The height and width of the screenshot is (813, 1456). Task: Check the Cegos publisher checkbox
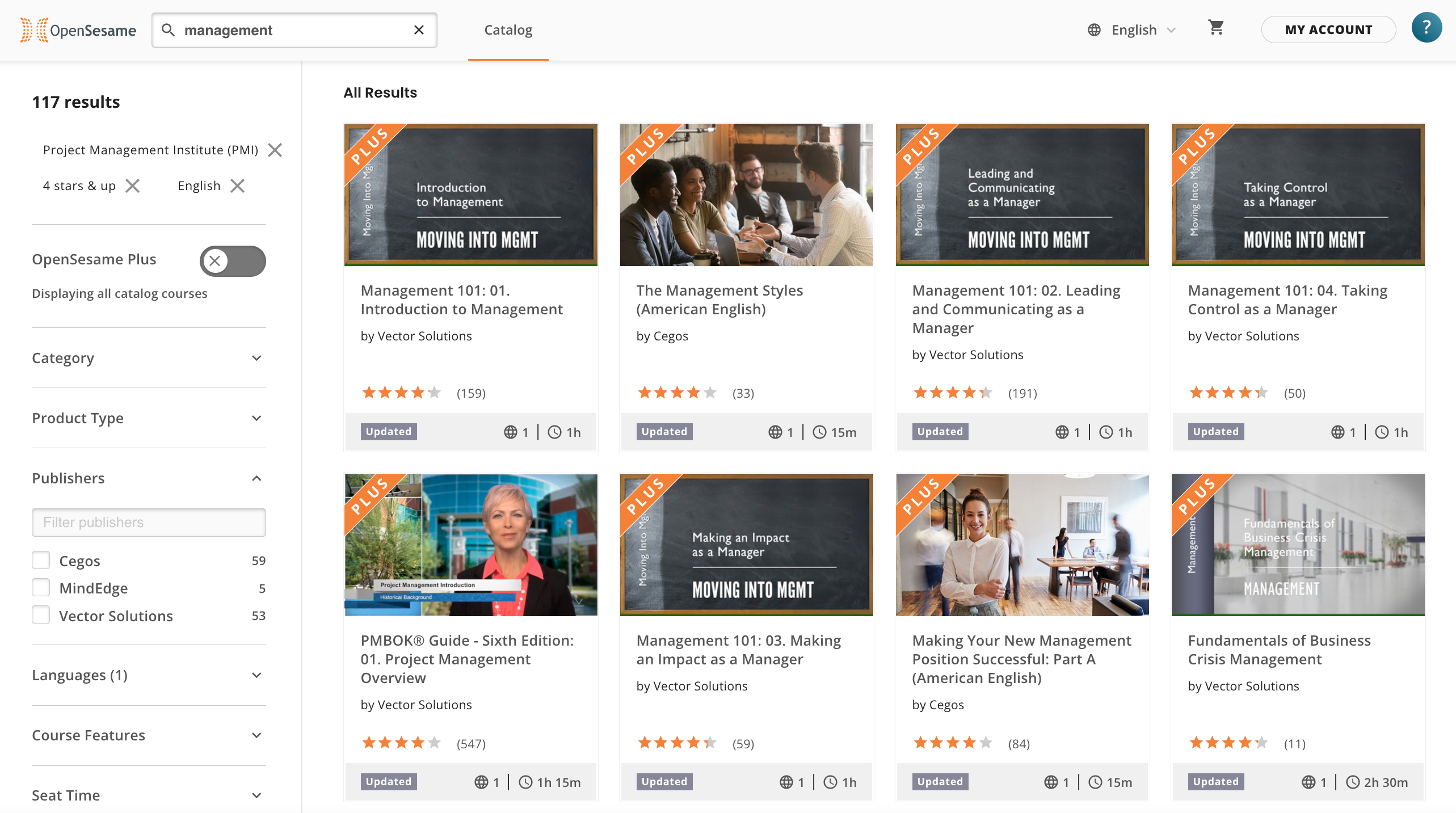pyautogui.click(x=41, y=560)
